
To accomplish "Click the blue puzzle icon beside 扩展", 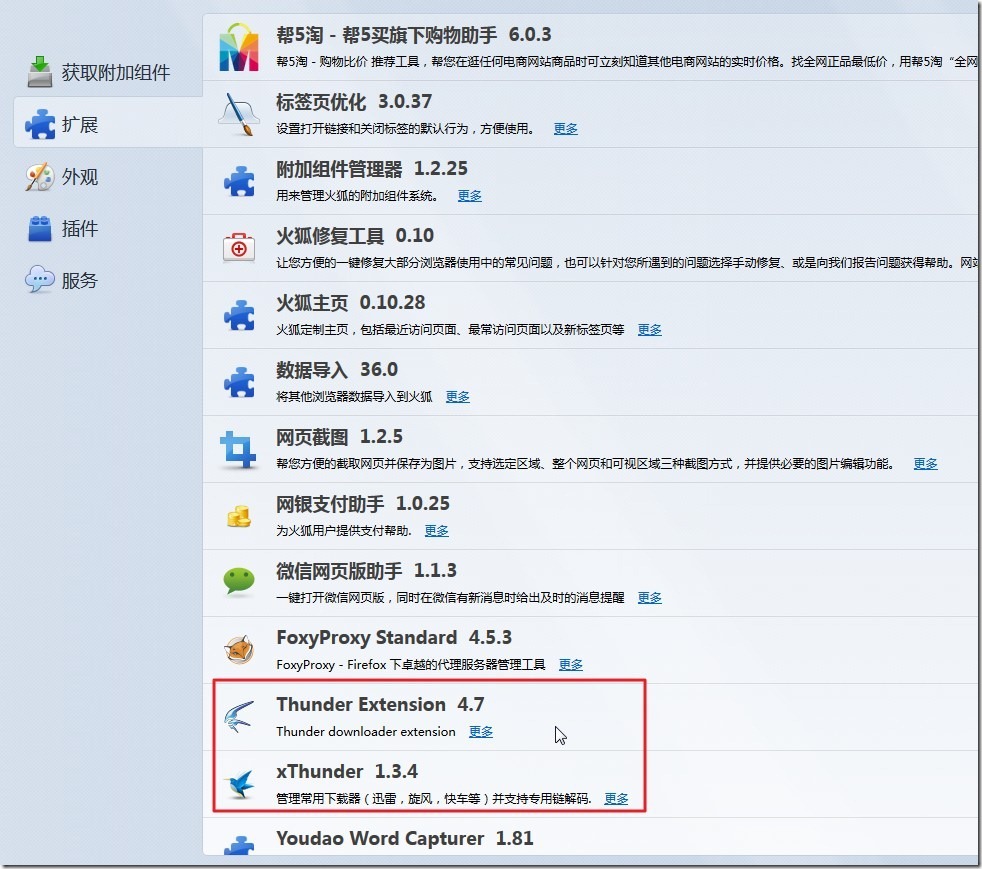I will [x=39, y=124].
